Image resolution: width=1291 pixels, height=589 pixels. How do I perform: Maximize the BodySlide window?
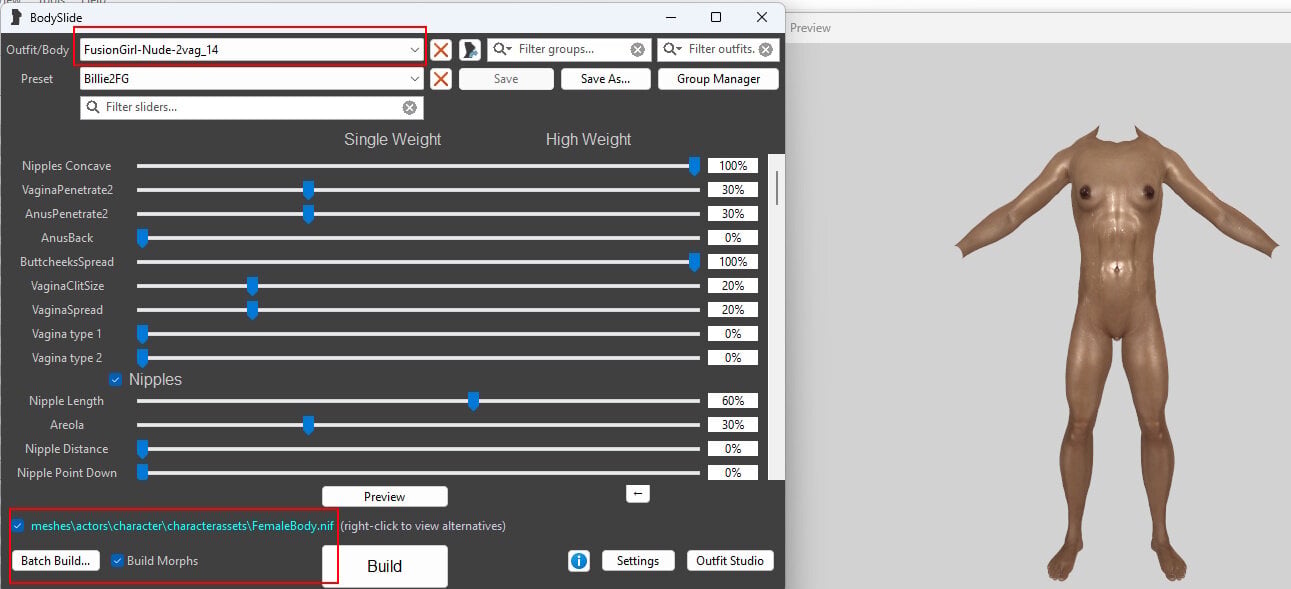pos(716,17)
